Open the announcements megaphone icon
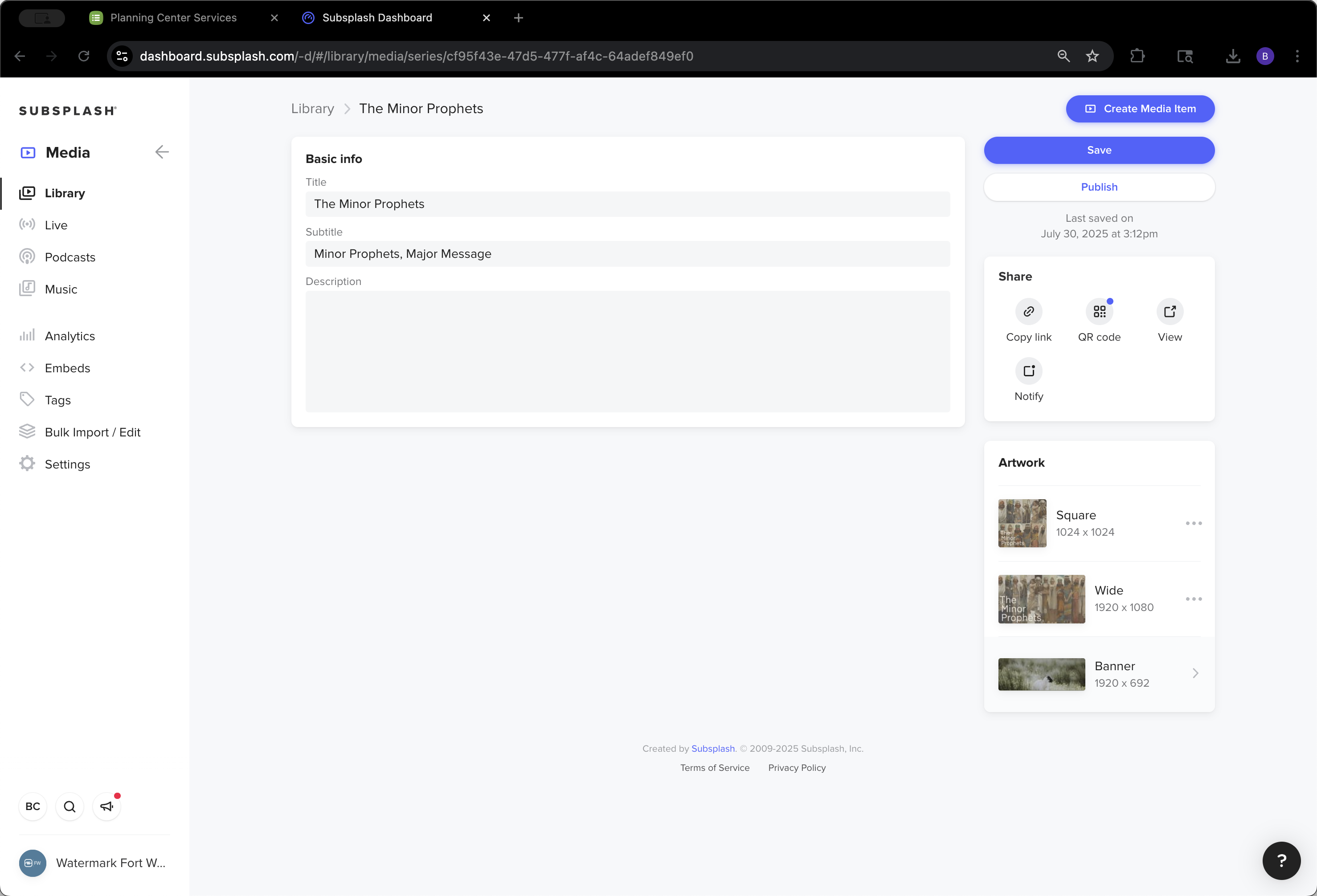 (106, 806)
